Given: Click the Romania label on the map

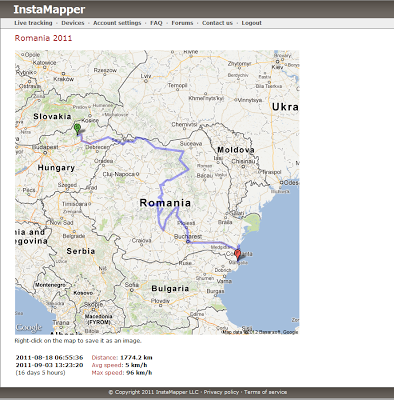Looking at the screenshot, I should tap(165, 202).
